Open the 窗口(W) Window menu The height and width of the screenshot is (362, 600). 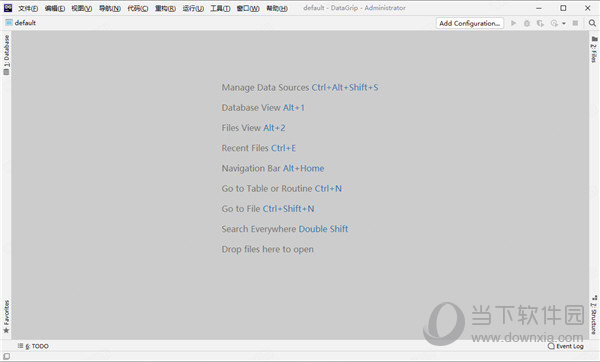pos(248,8)
